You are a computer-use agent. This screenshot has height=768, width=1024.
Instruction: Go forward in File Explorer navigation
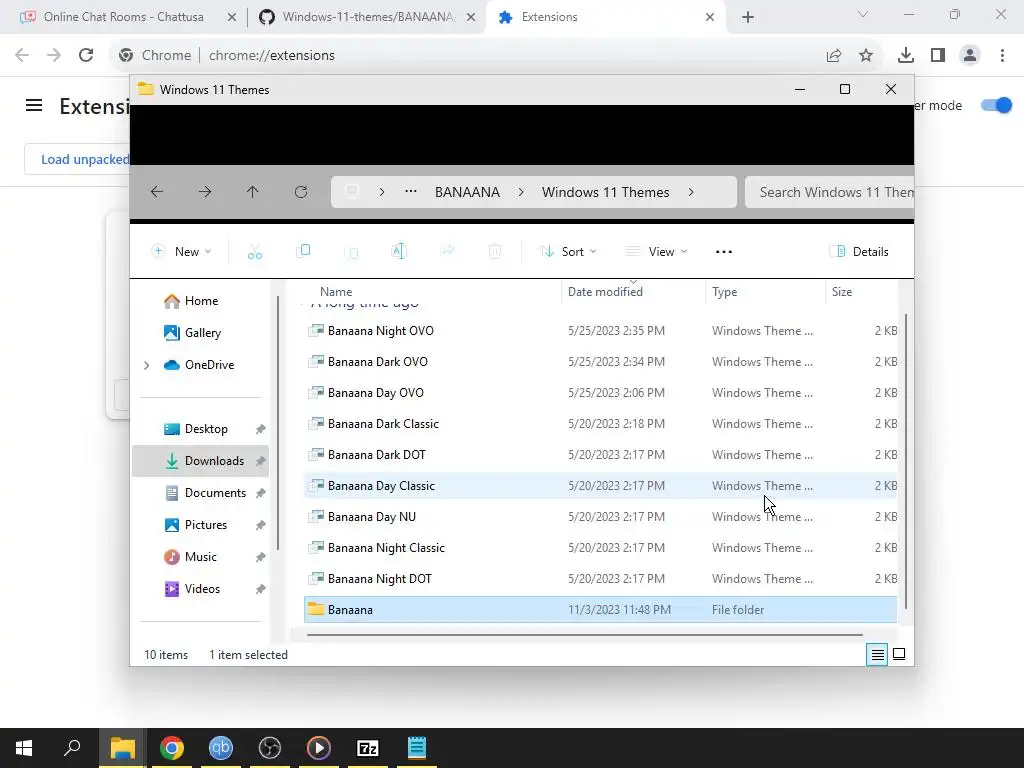tap(205, 192)
